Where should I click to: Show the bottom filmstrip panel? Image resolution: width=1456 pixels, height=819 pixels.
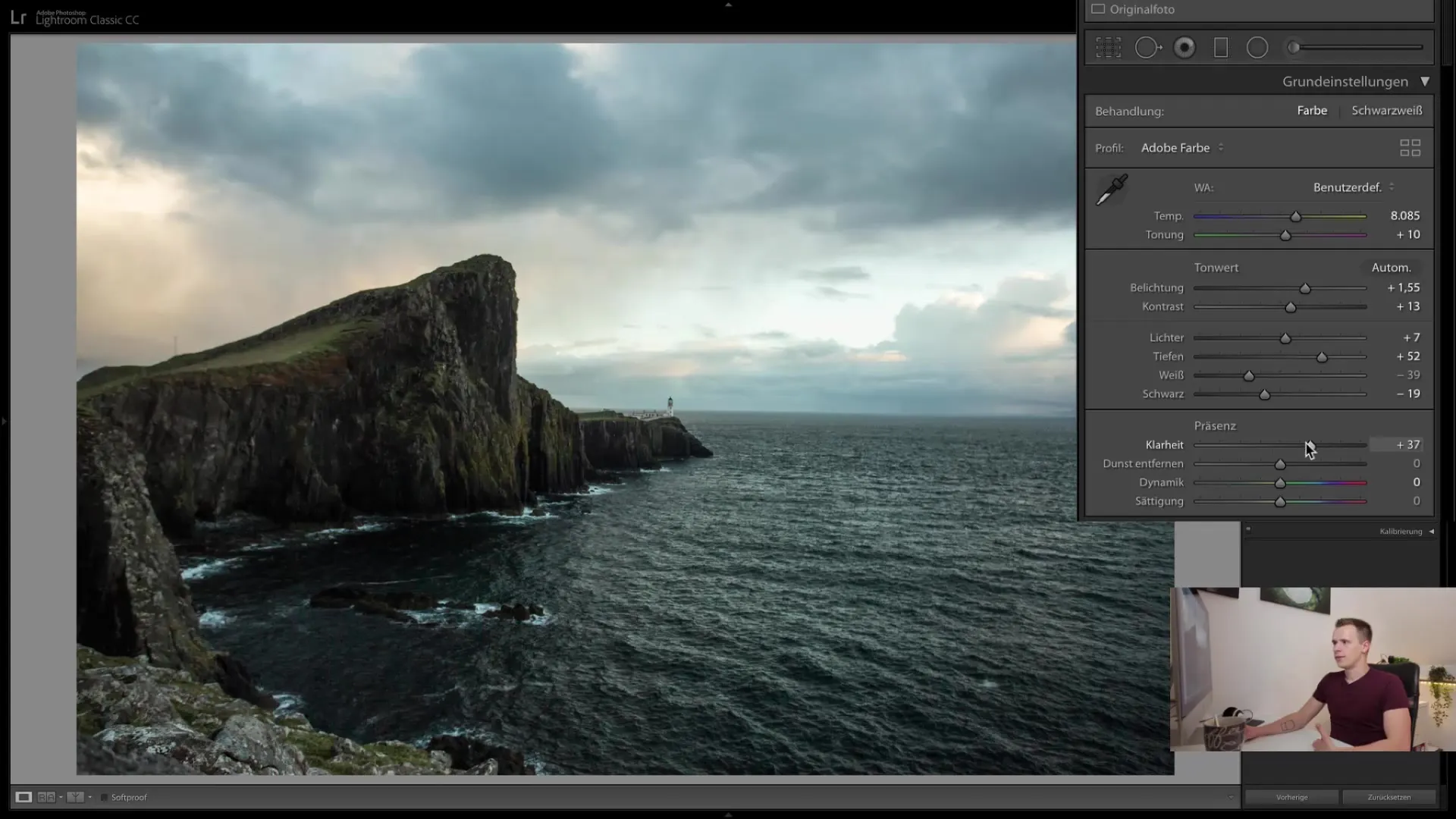point(728,814)
